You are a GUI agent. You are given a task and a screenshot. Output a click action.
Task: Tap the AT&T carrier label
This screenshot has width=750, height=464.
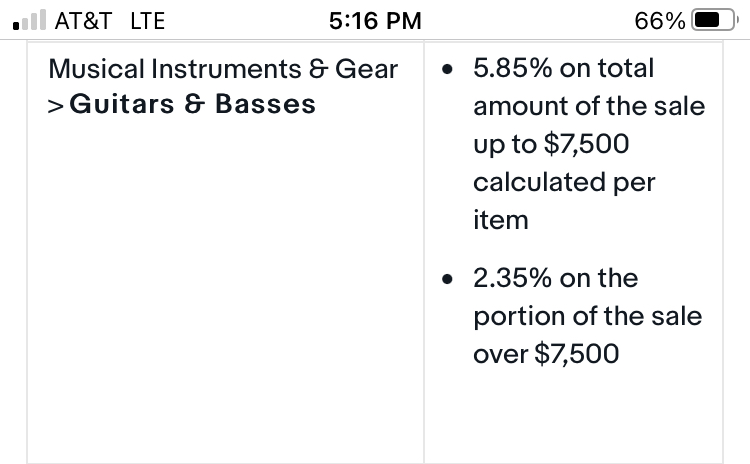pyautogui.click(x=83, y=21)
